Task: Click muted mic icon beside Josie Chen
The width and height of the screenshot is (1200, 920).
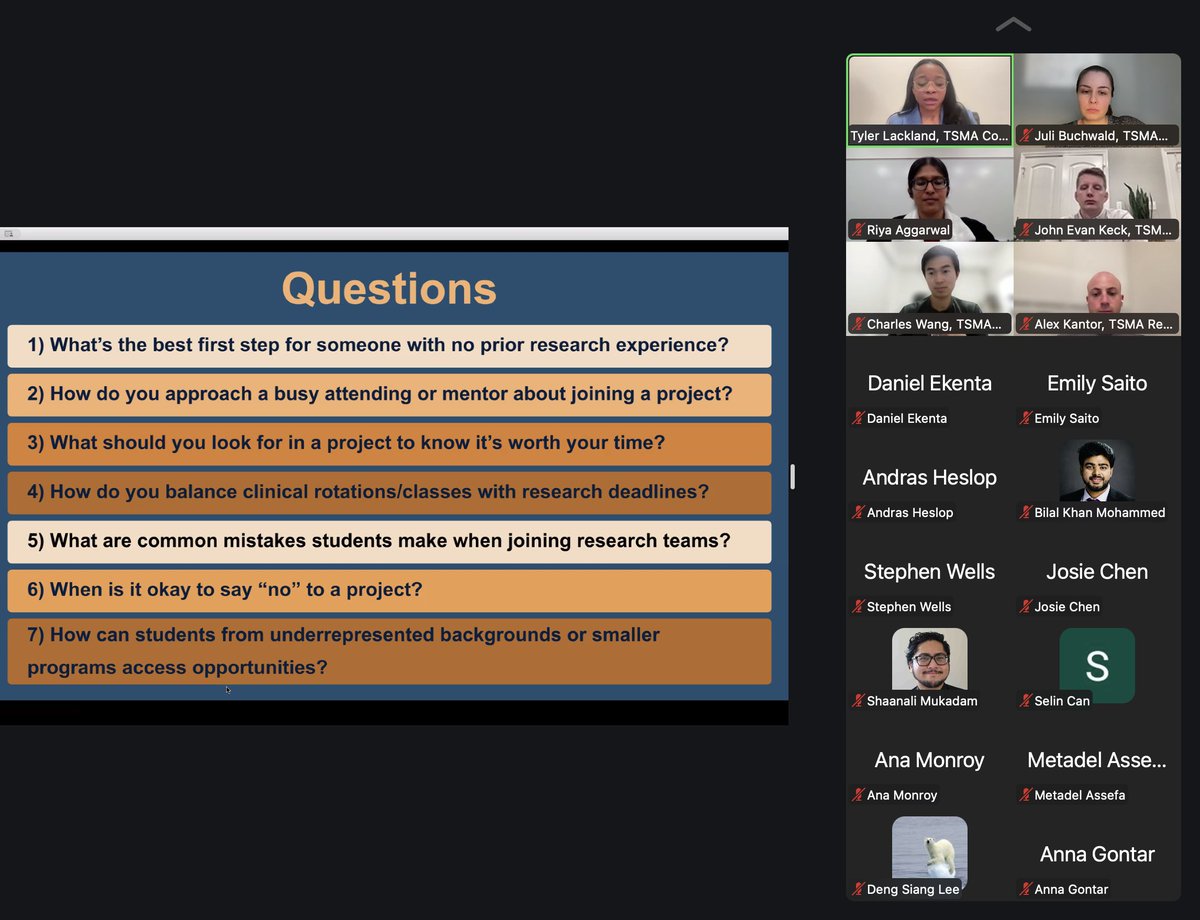Action: coord(1025,606)
